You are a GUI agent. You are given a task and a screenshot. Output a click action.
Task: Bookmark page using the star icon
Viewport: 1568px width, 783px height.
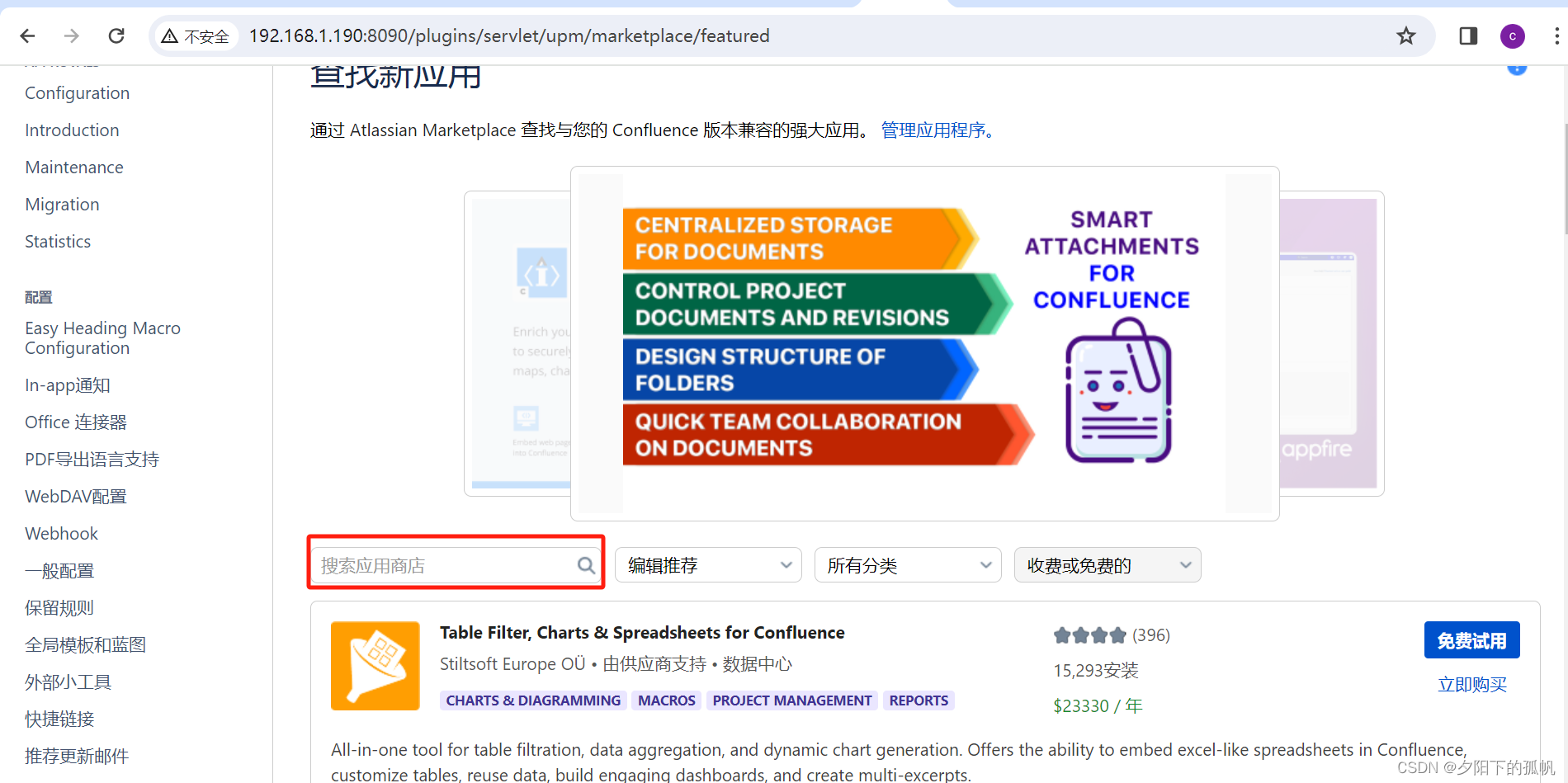tap(1405, 35)
